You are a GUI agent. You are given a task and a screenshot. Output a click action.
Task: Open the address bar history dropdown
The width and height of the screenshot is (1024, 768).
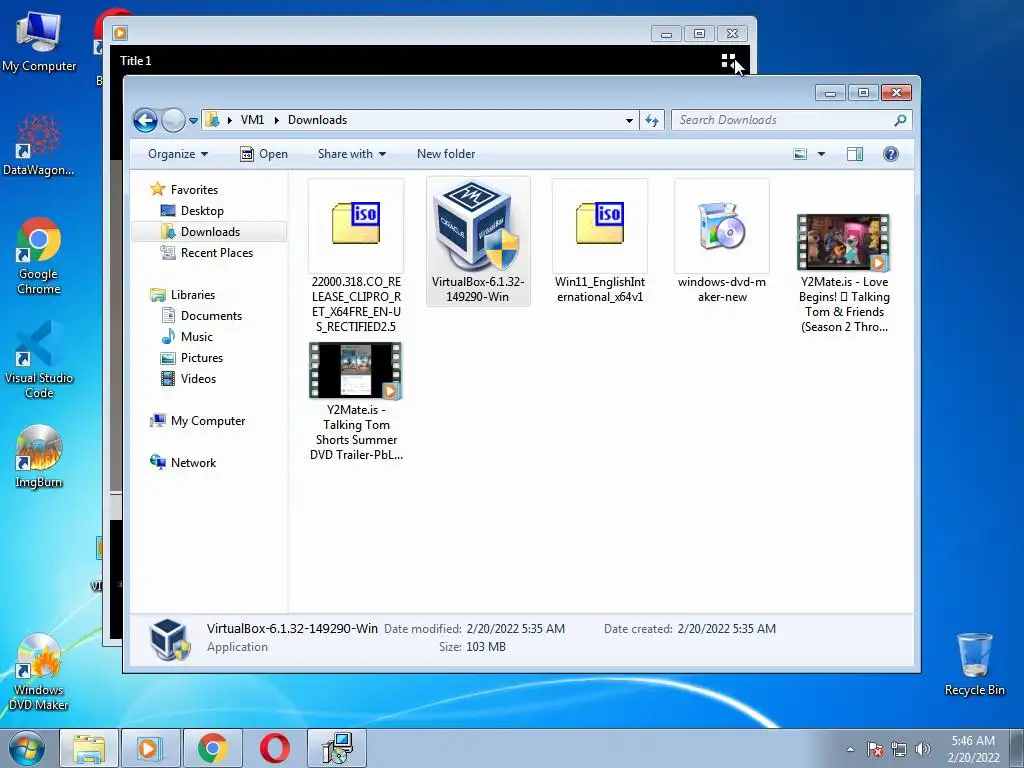click(x=629, y=120)
